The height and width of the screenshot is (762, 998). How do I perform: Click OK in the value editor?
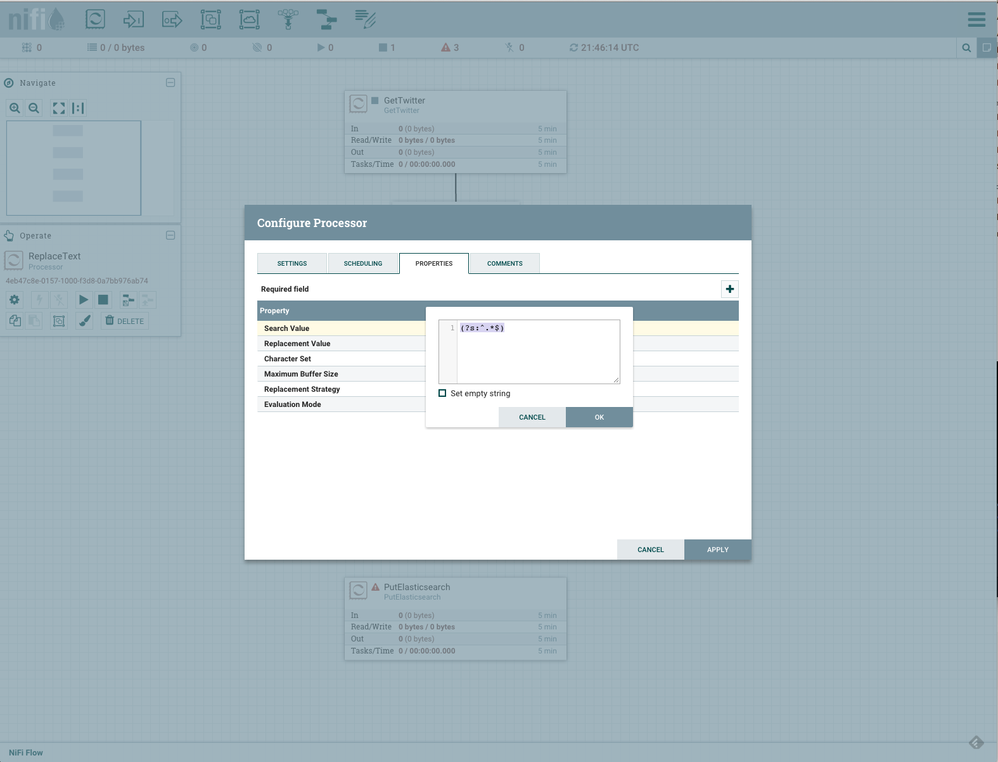(x=599, y=417)
